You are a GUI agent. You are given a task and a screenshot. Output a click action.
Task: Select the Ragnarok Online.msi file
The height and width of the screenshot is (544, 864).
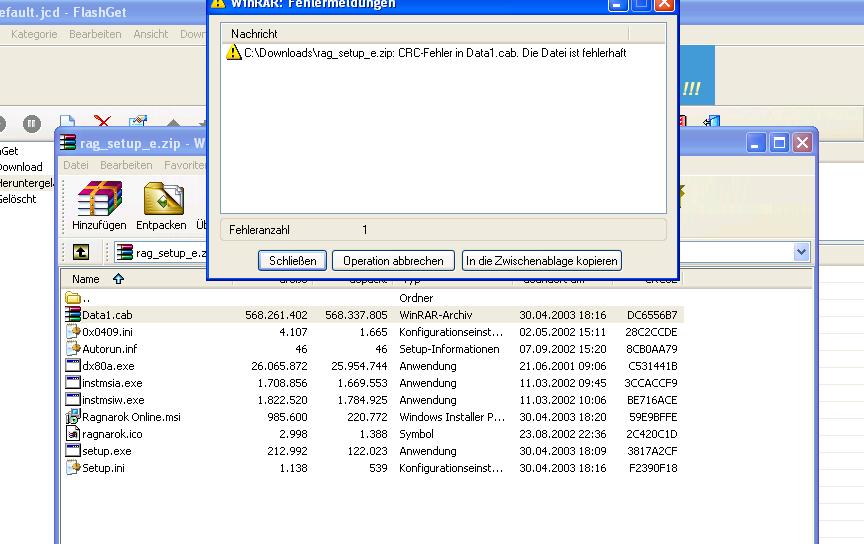(131, 417)
